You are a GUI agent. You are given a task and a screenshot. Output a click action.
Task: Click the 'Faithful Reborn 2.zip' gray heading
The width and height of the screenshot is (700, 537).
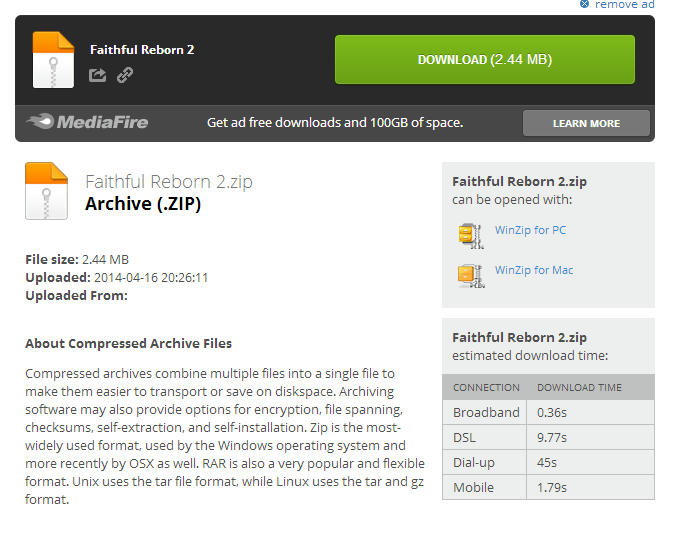tap(169, 182)
